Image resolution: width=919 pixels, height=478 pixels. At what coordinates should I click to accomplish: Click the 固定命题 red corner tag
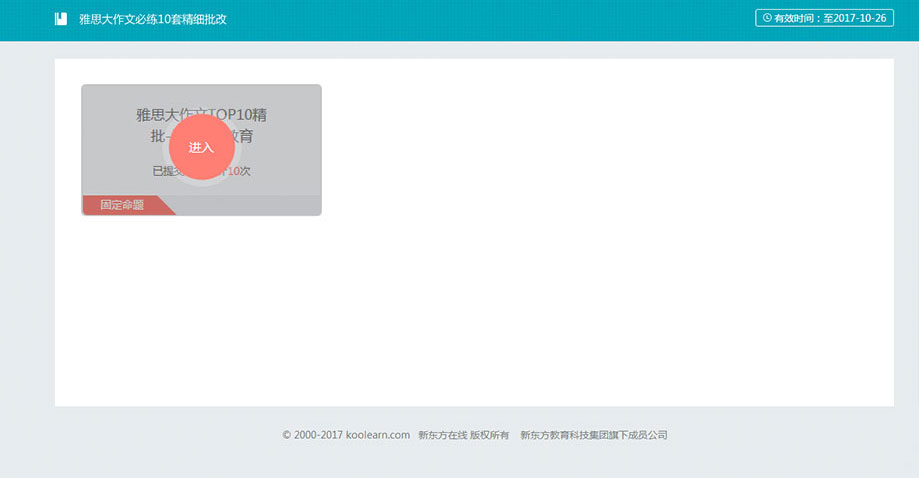(x=122, y=205)
